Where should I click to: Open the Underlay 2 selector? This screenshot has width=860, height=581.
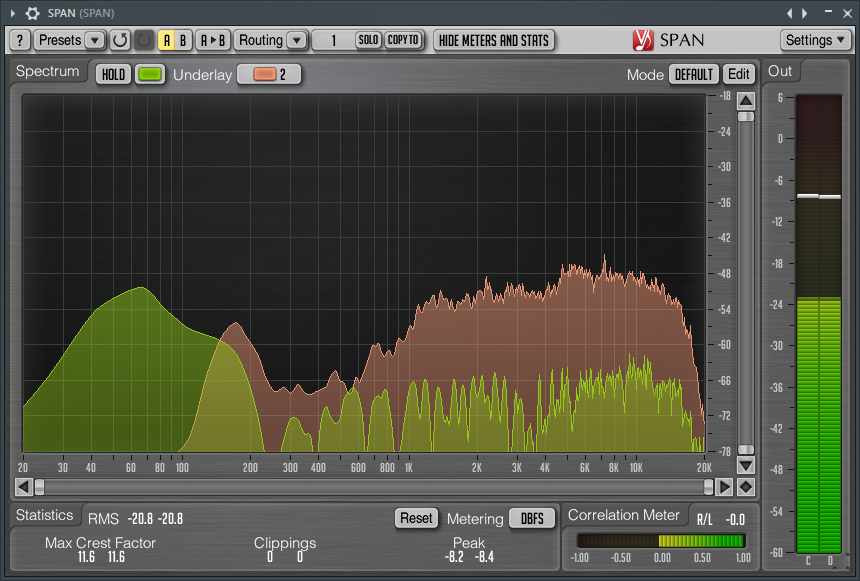click(269, 74)
